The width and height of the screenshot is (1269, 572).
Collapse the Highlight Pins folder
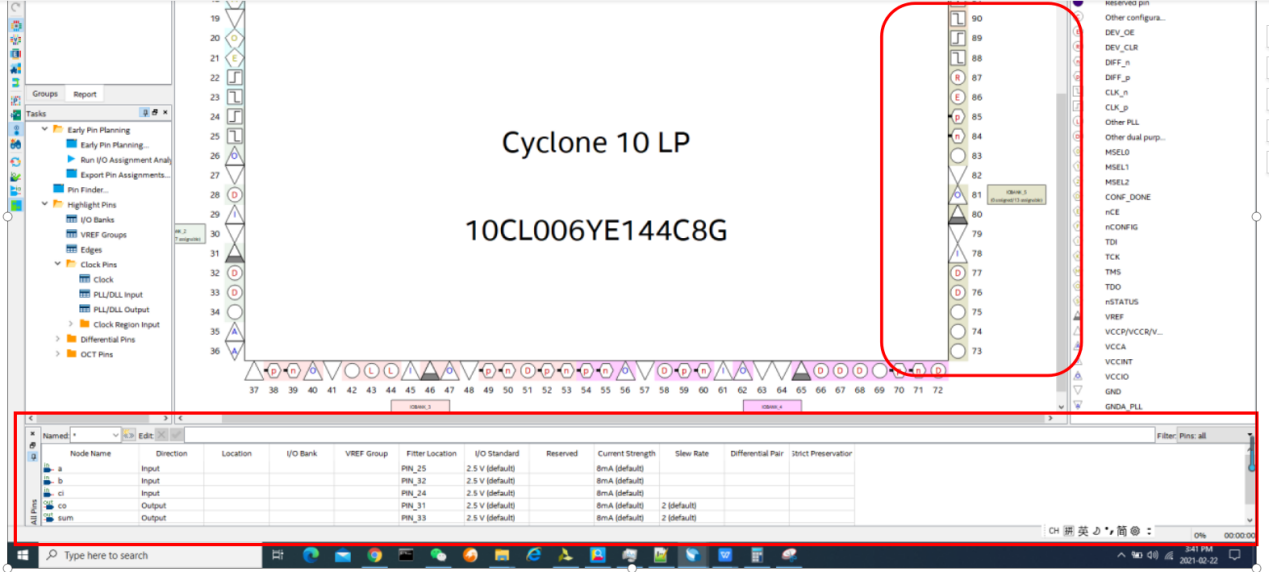click(x=44, y=205)
